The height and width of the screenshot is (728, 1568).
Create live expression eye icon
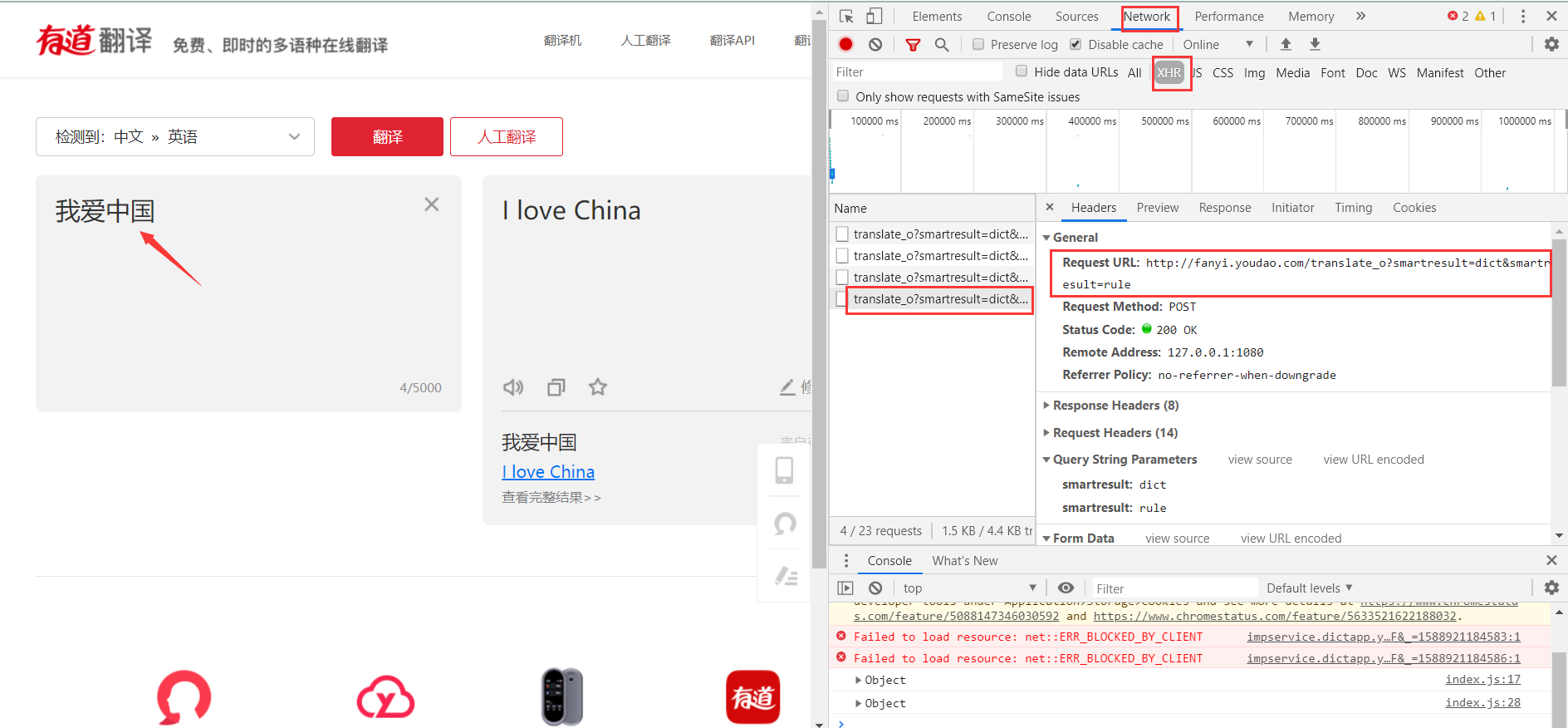pyautogui.click(x=1066, y=588)
